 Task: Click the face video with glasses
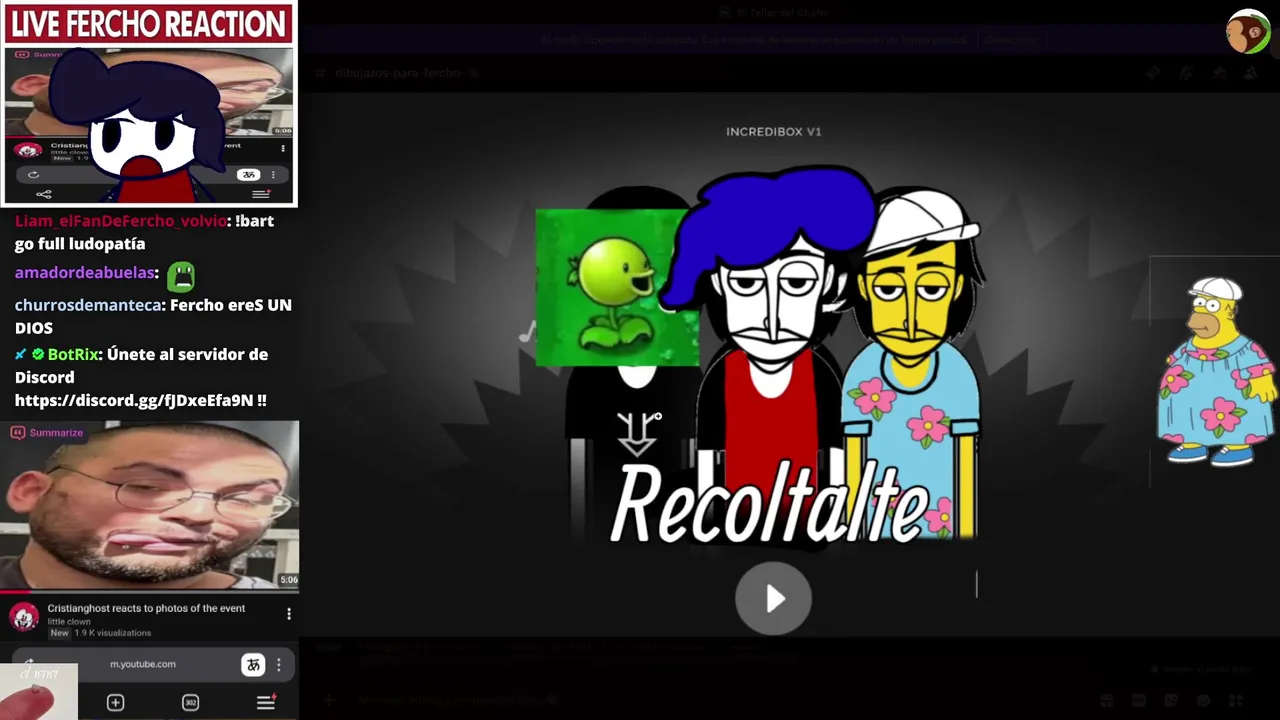[149, 505]
